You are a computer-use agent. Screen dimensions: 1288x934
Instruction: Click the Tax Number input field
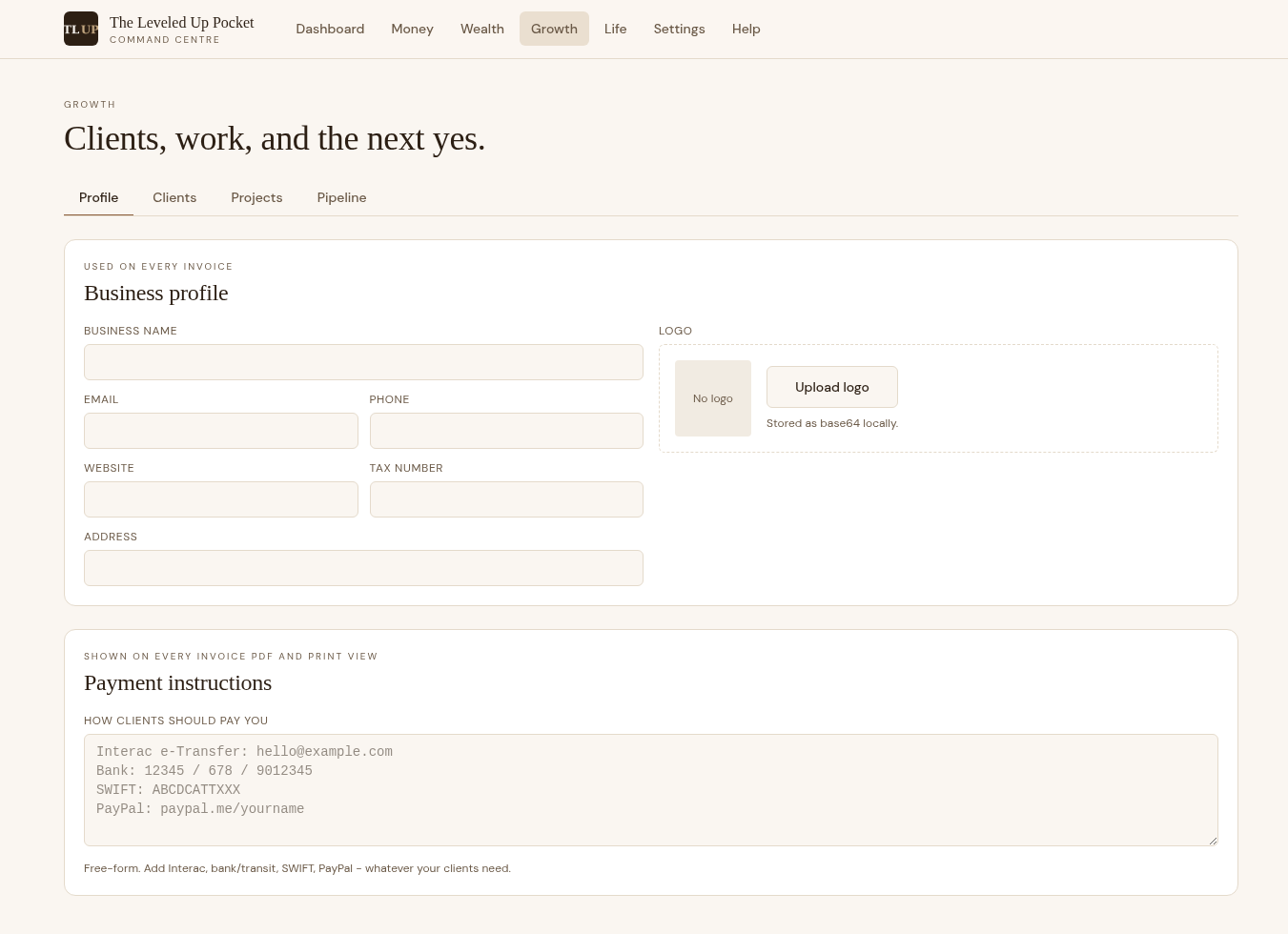pos(506,499)
